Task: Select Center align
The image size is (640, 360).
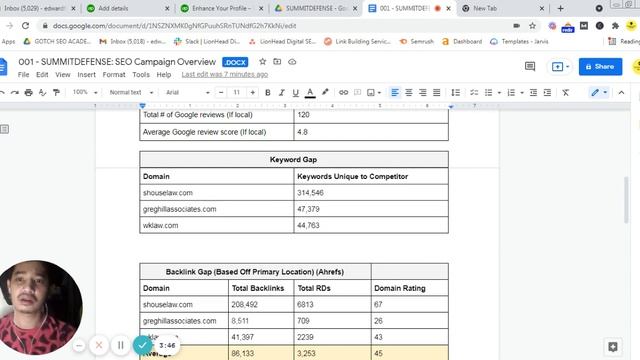Action: pyautogui.click(x=409, y=93)
